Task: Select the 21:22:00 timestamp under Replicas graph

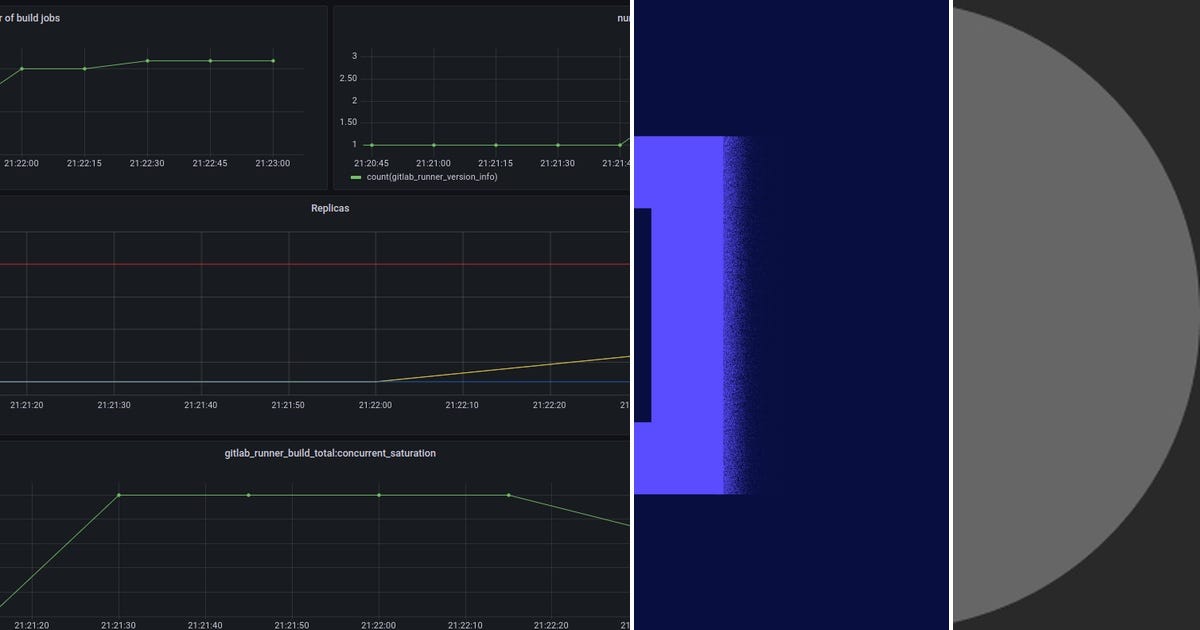Action: [x=380, y=405]
